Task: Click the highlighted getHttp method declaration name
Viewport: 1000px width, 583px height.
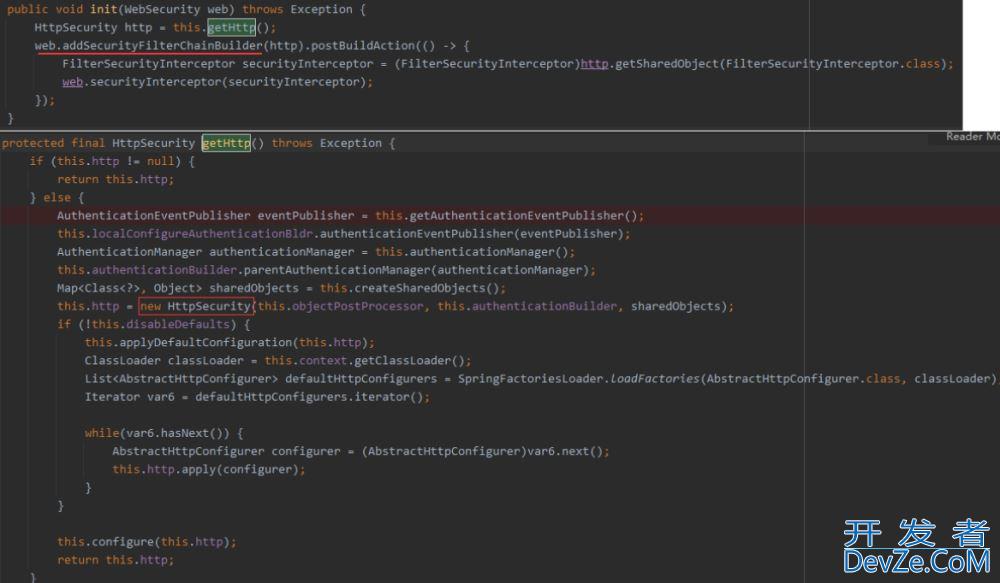Action: pos(226,144)
